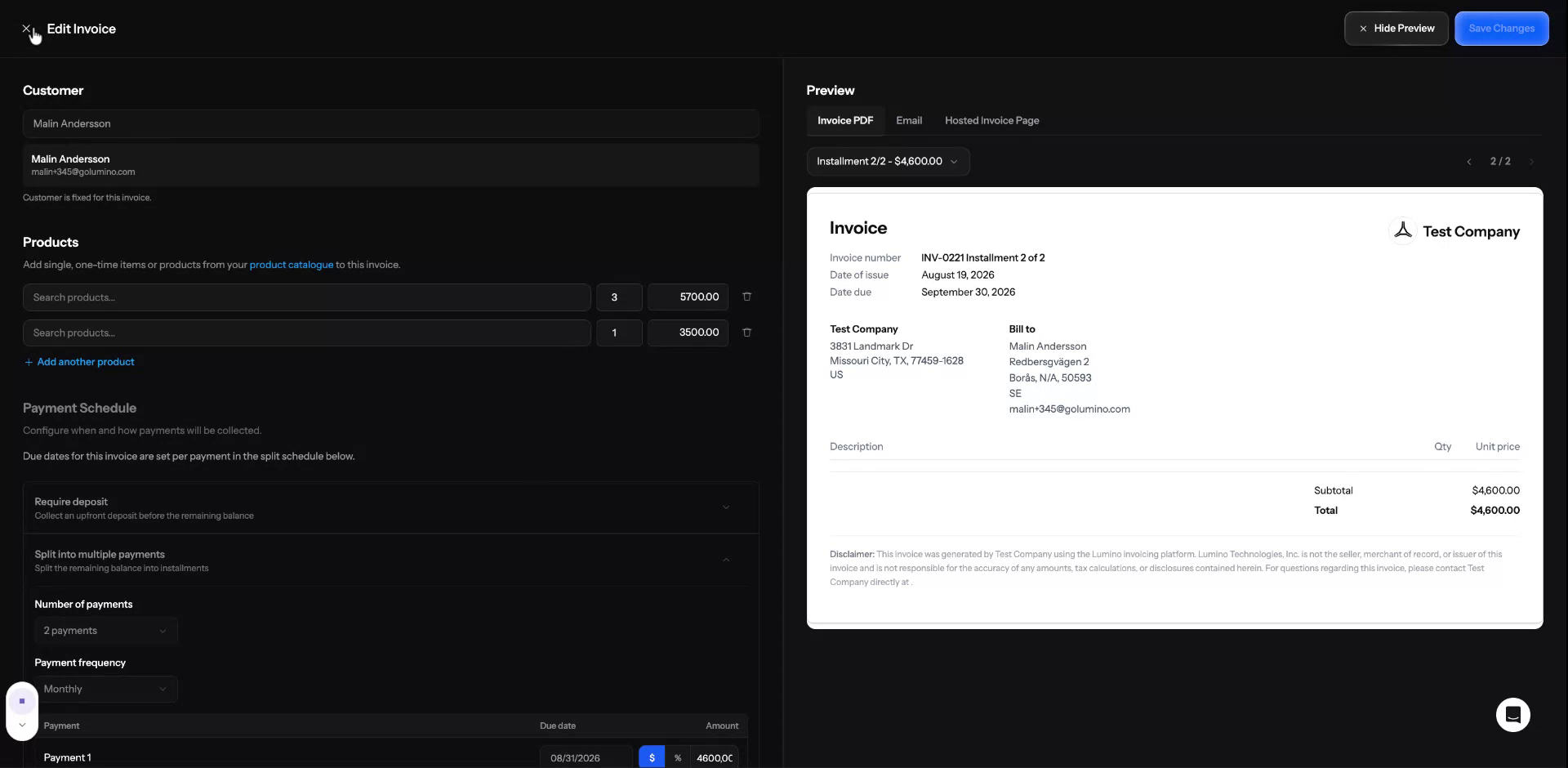
Task: Open the chat support widget icon
Action: click(1512, 715)
